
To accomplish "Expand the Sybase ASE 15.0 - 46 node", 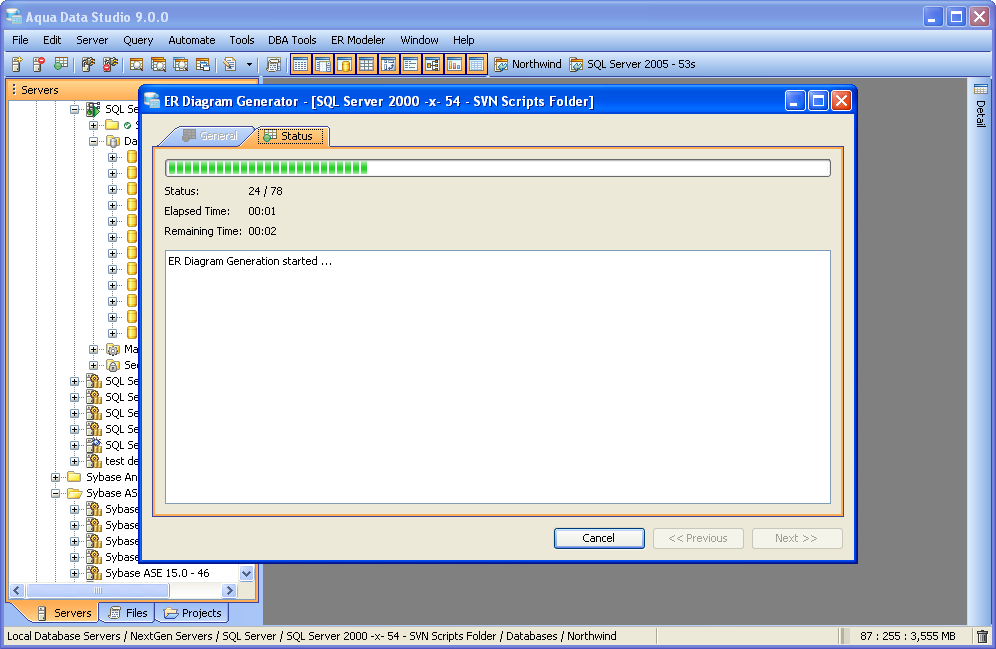I will [x=74, y=573].
